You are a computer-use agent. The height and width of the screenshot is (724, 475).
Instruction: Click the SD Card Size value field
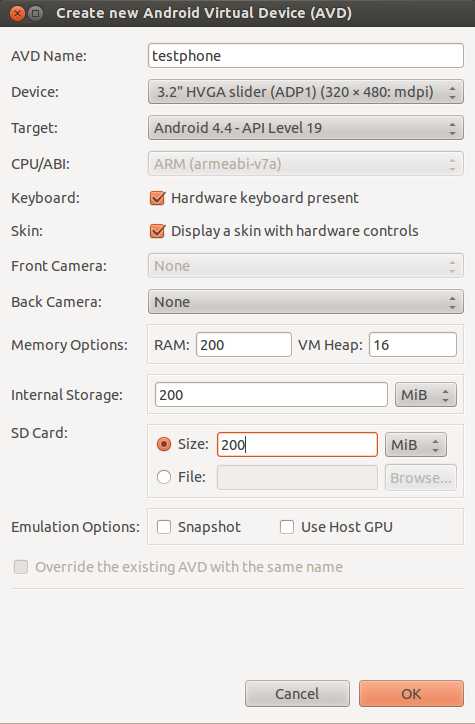[297, 445]
